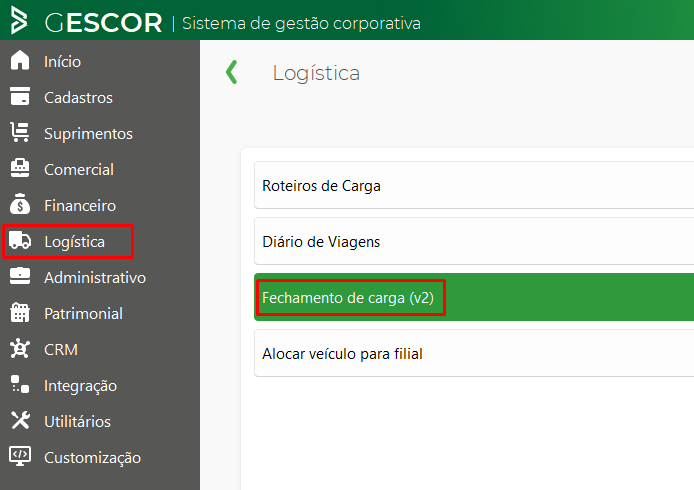Open Cadastros via its card icon
Screen dimensions: 694x490
[x=20, y=96]
